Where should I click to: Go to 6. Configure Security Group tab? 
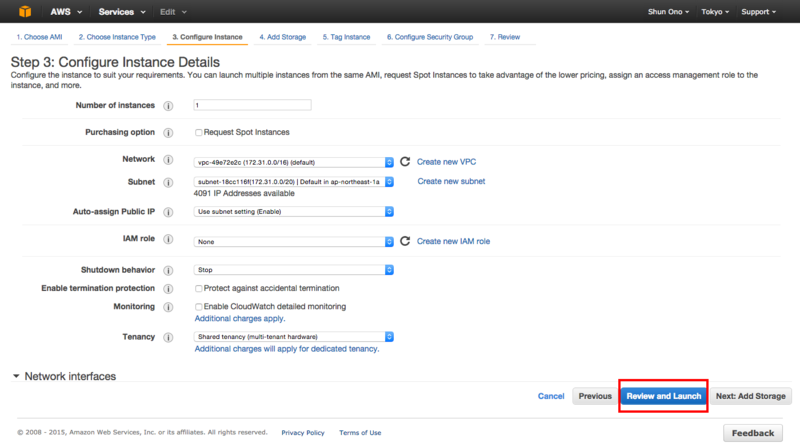430,37
